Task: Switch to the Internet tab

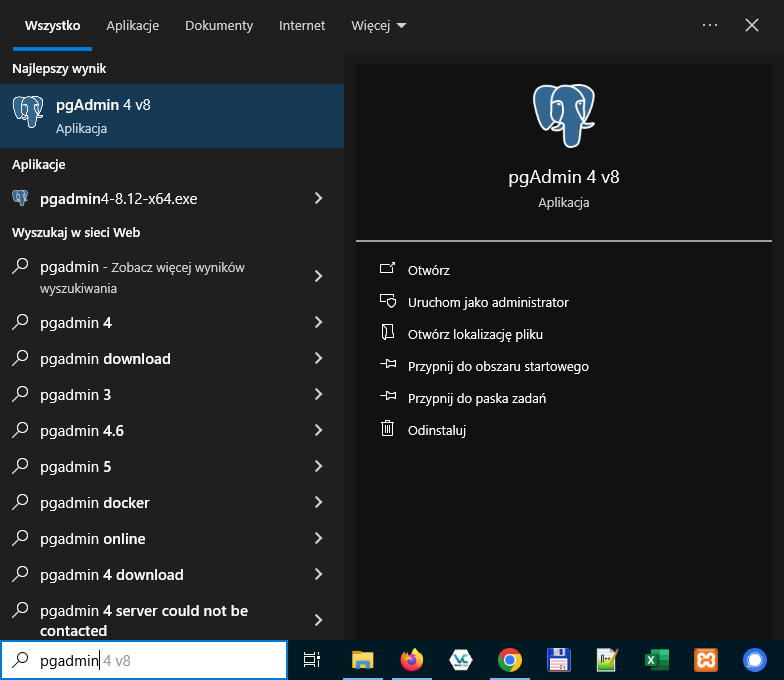Action: tap(302, 26)
